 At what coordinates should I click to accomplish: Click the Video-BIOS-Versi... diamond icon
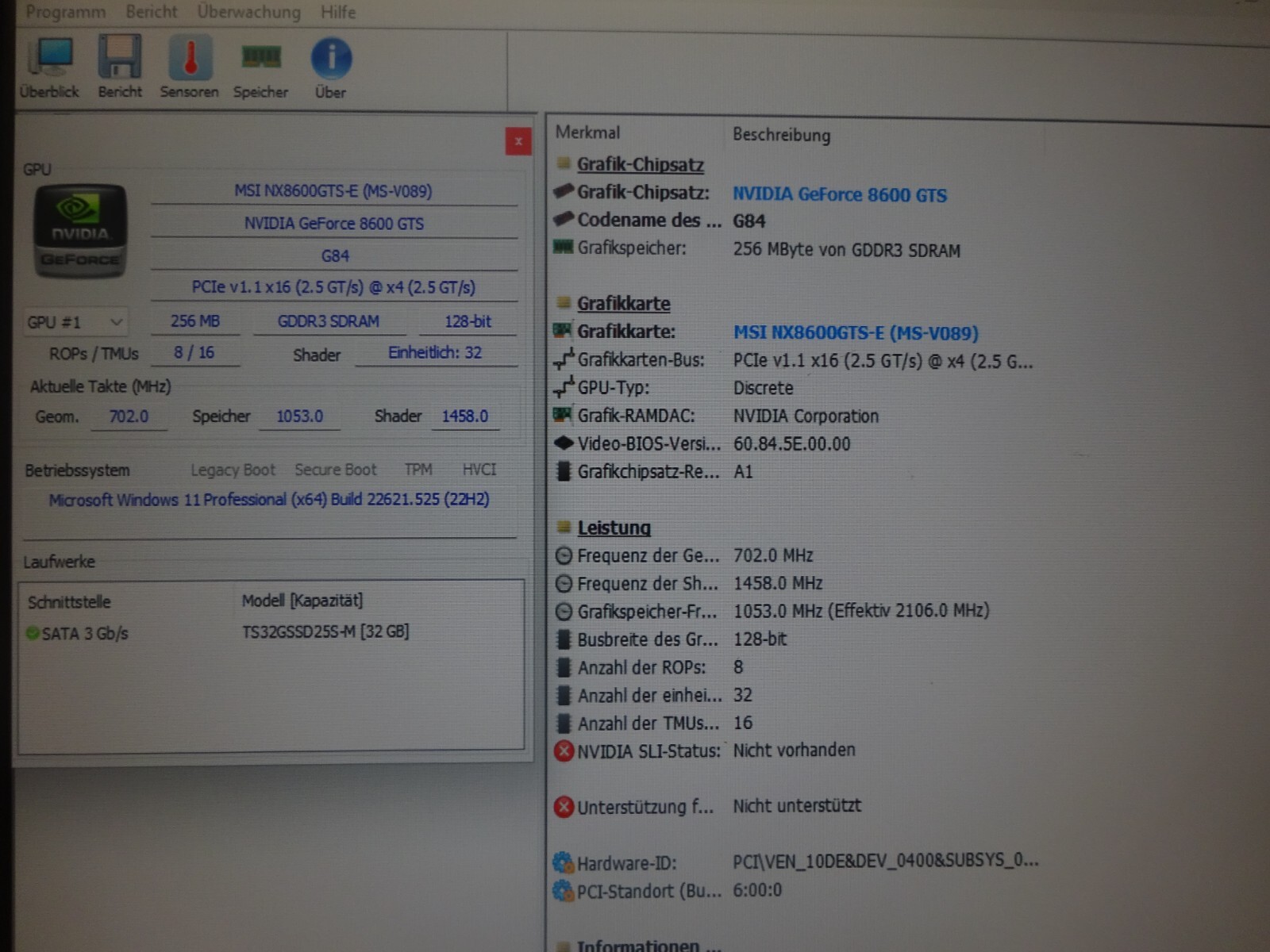(564, 443)
